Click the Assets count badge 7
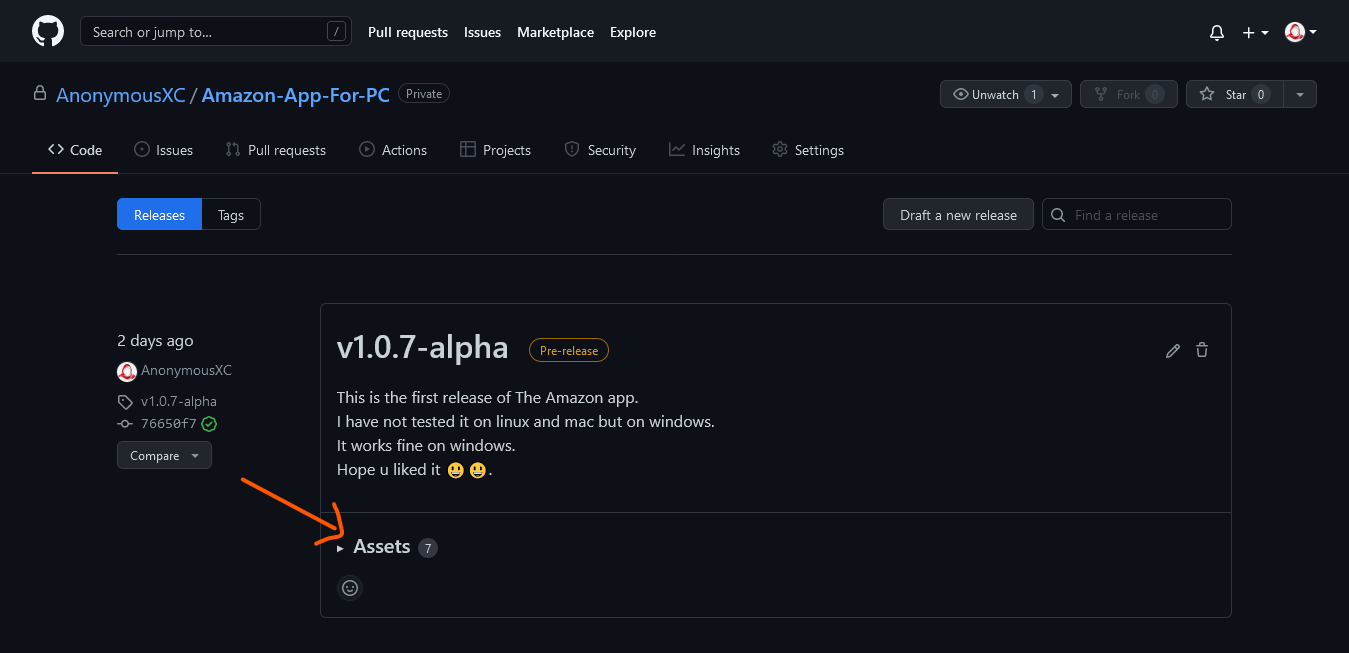The image size is (1349, 653). [428, 548]
